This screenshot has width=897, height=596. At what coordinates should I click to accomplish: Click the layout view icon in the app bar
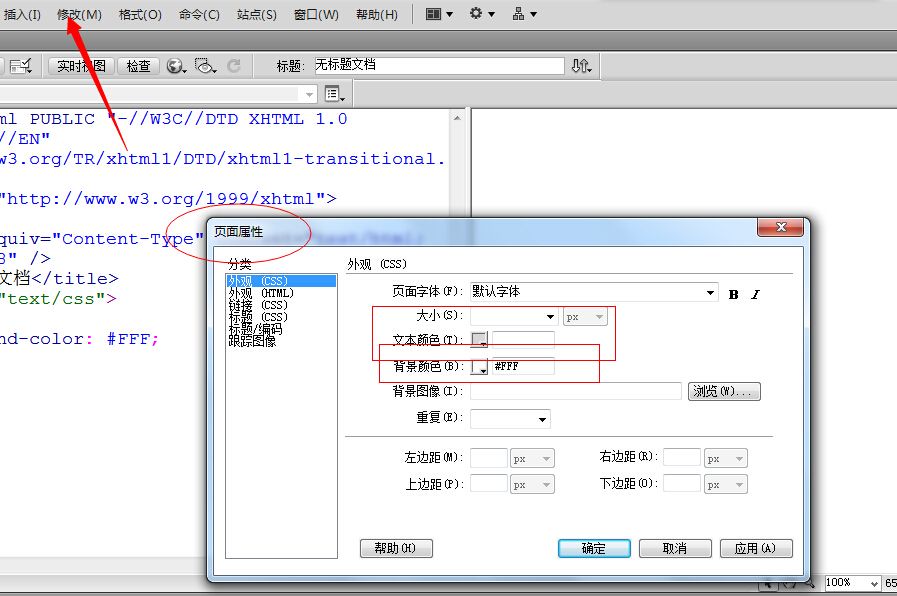(x=433, y=13)
